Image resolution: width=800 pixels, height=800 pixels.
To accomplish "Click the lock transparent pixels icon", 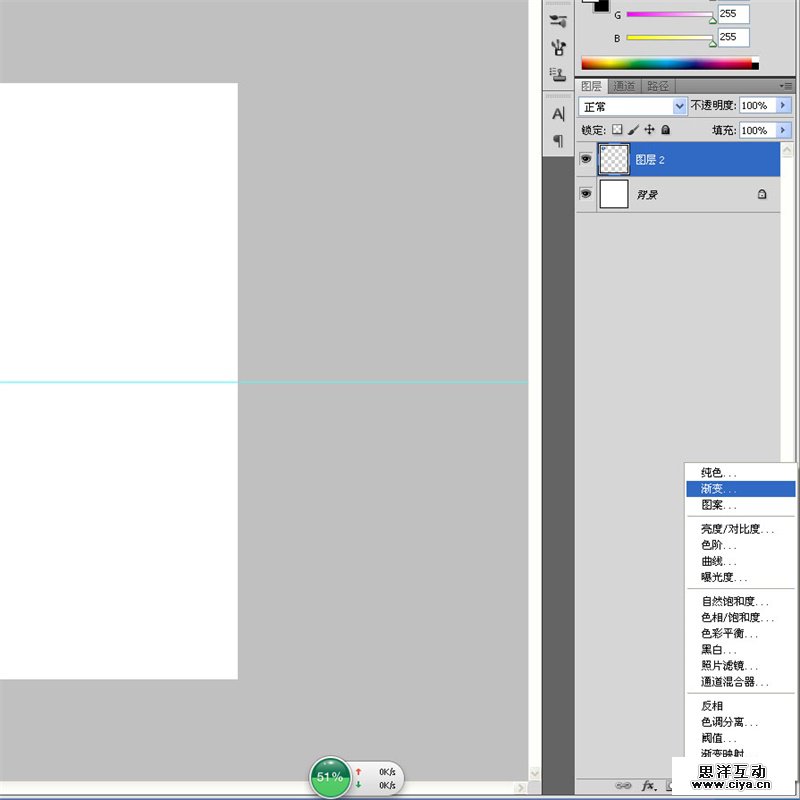I will coord(617,130).
